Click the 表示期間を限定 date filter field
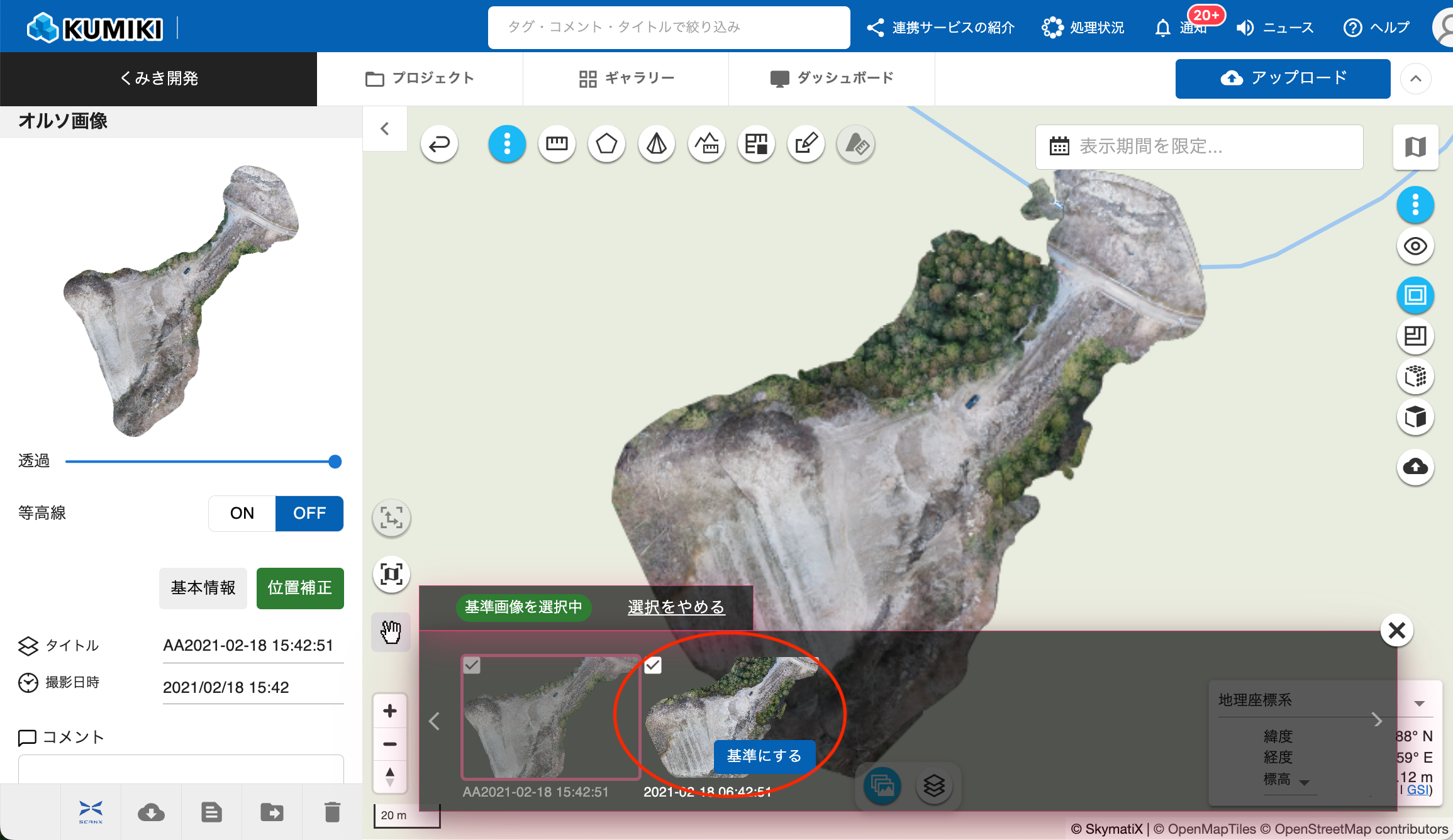 point(1199,146)
